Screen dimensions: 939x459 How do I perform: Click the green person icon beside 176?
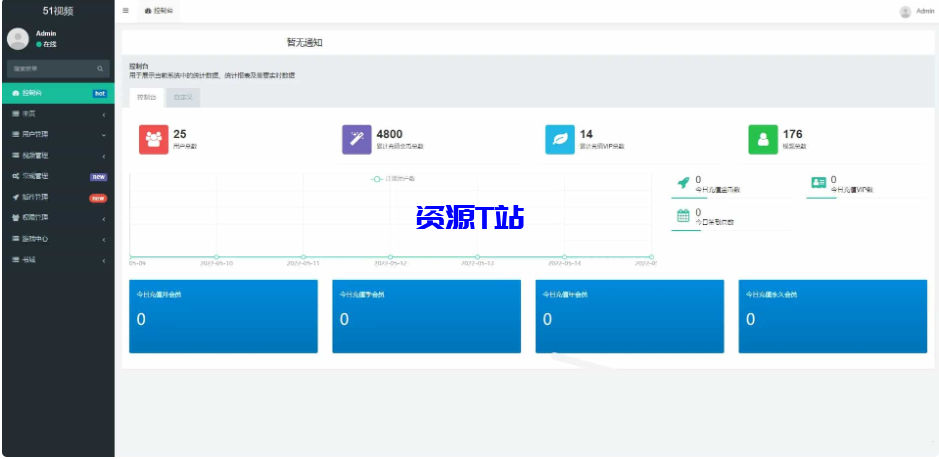click(763, 140)
